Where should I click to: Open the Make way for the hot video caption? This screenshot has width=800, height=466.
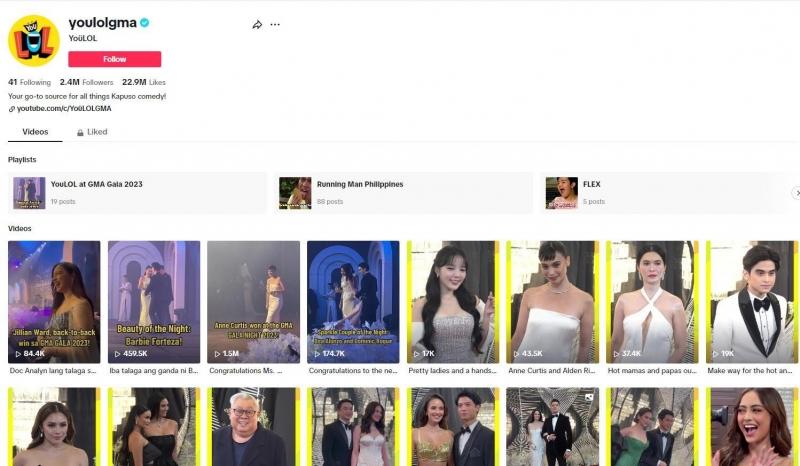tap(750, 370)
